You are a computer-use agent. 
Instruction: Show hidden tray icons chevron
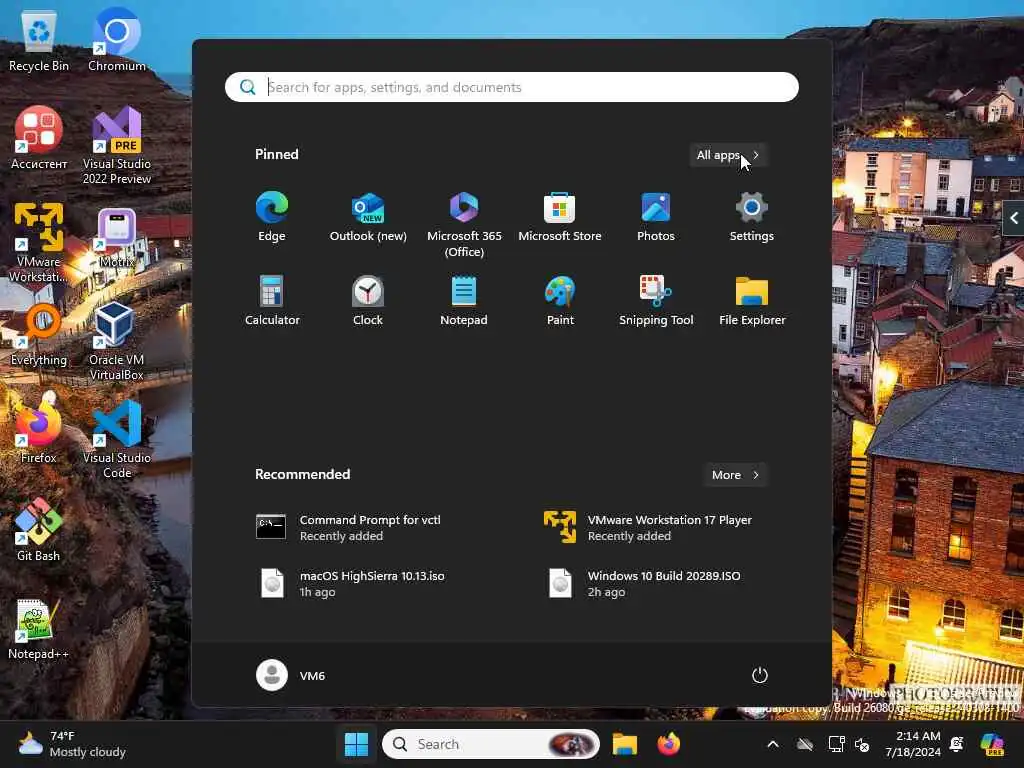tap(773, 744)
